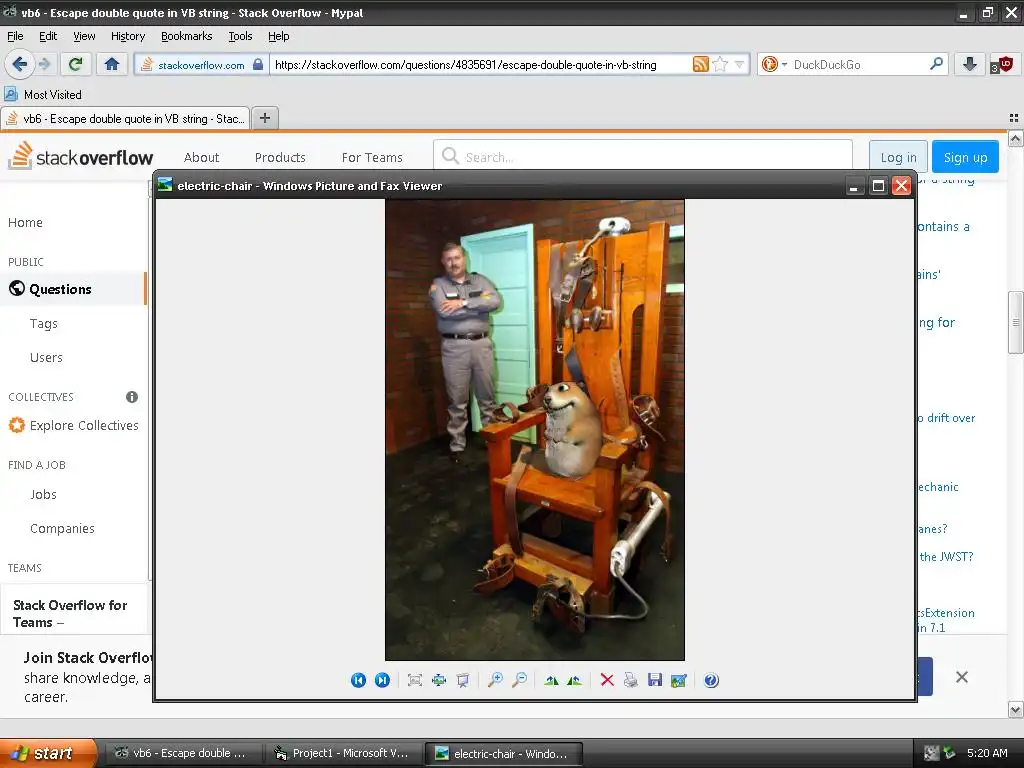The width and height of the screenshot is (1024, 768).
Task: Select the Best Fit icon in viewer
Action: pyautogui.click(x=415, y=680)
